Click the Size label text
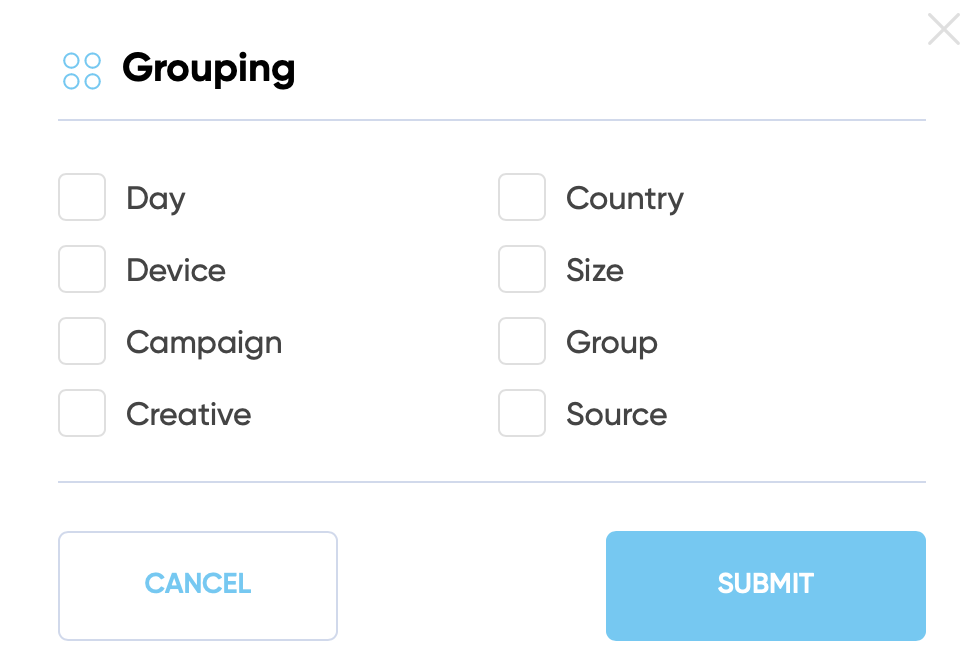The width and height of the screenshot is (974, 672). tap(595, 270)
